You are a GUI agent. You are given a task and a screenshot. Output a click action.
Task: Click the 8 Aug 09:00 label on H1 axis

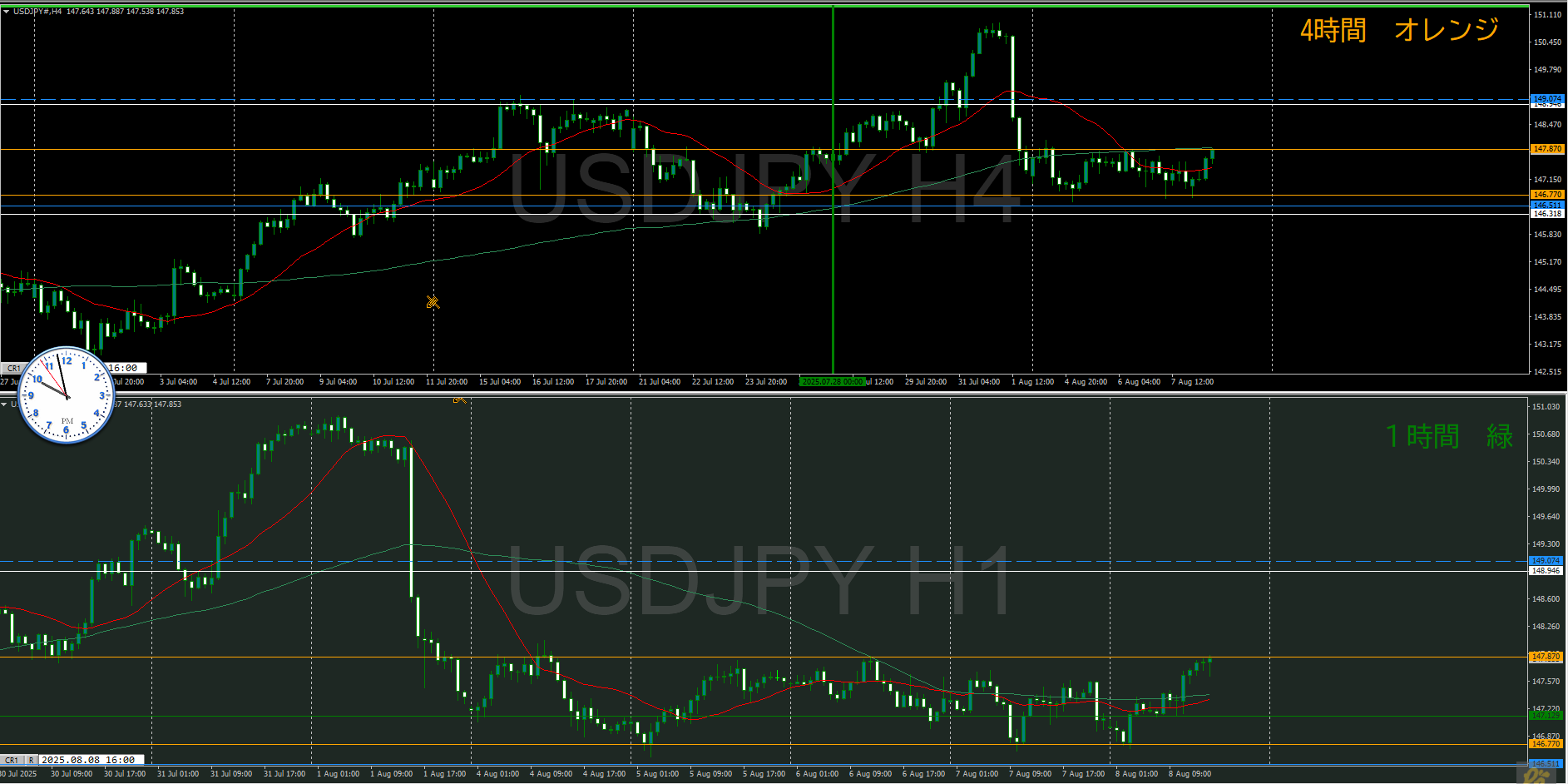tap(1190, 774)
